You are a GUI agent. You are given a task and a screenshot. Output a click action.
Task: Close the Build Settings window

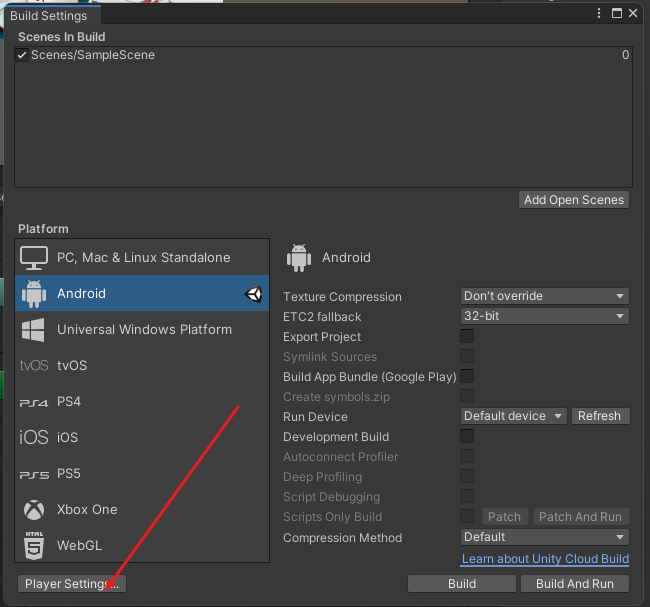pyautogui.click(x=633, y=13)
